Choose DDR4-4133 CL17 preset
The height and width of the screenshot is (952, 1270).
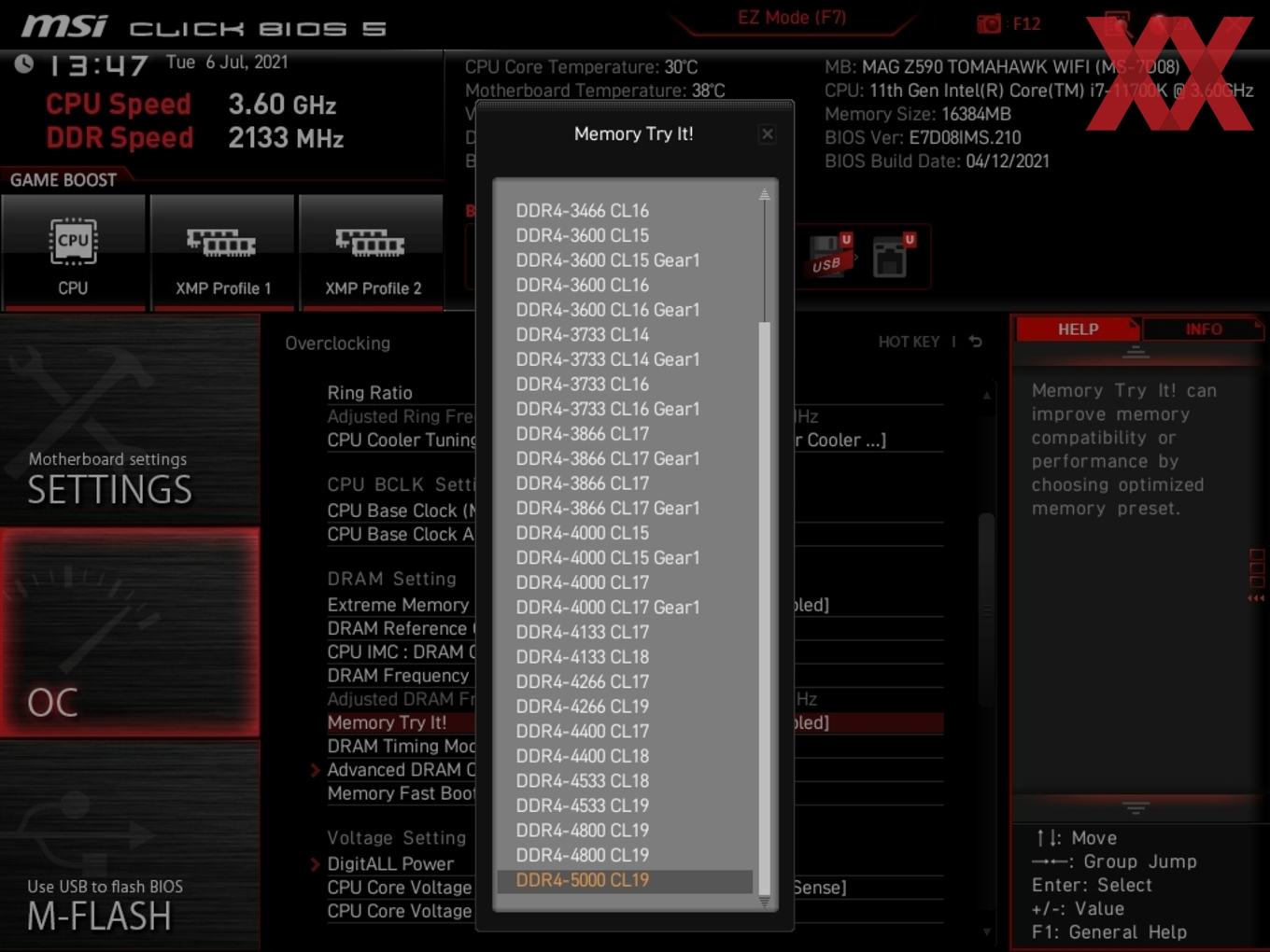coord(582,632)
